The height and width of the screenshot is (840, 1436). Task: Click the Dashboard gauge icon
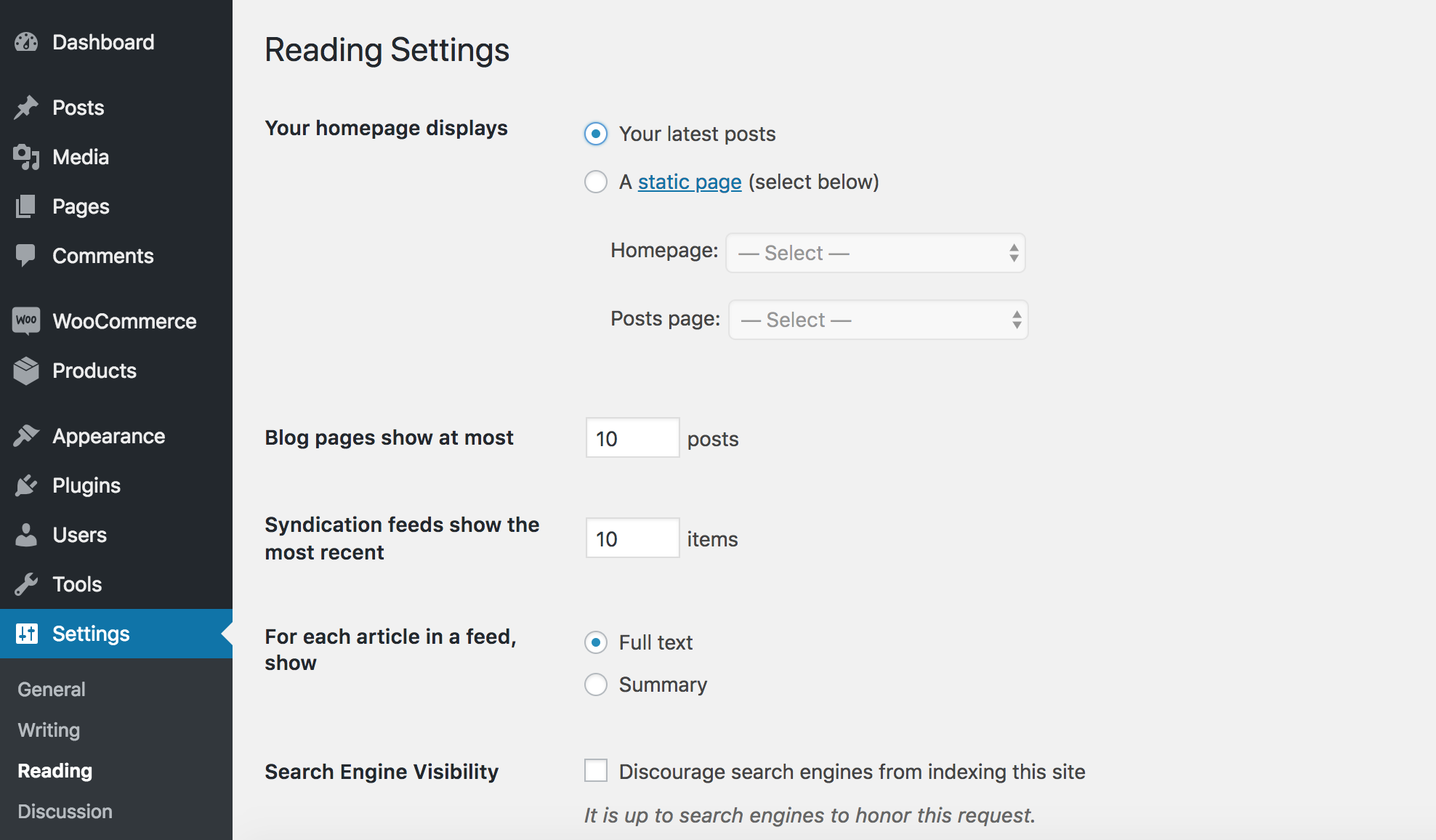pyautogui.click(x=26, y=42)
